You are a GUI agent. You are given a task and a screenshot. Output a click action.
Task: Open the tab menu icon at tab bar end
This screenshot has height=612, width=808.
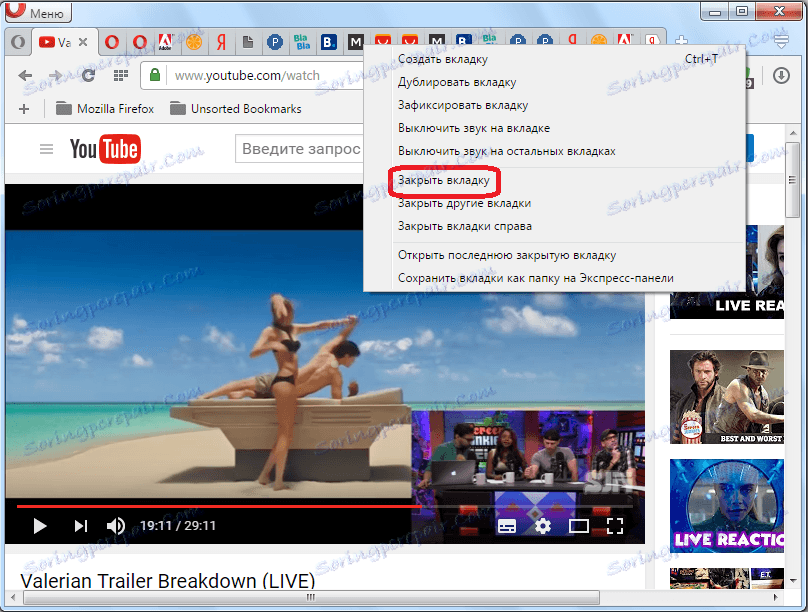point(781,41)
